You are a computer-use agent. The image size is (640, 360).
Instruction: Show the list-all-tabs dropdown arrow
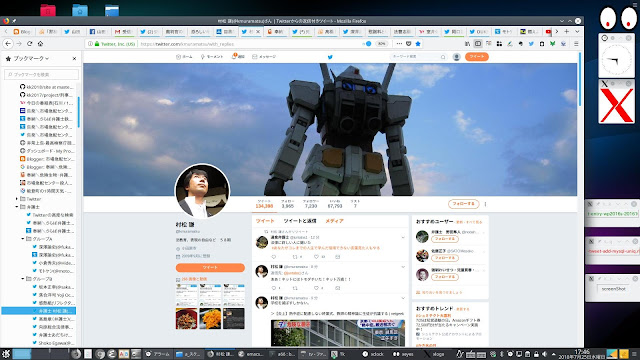[577, 31]
